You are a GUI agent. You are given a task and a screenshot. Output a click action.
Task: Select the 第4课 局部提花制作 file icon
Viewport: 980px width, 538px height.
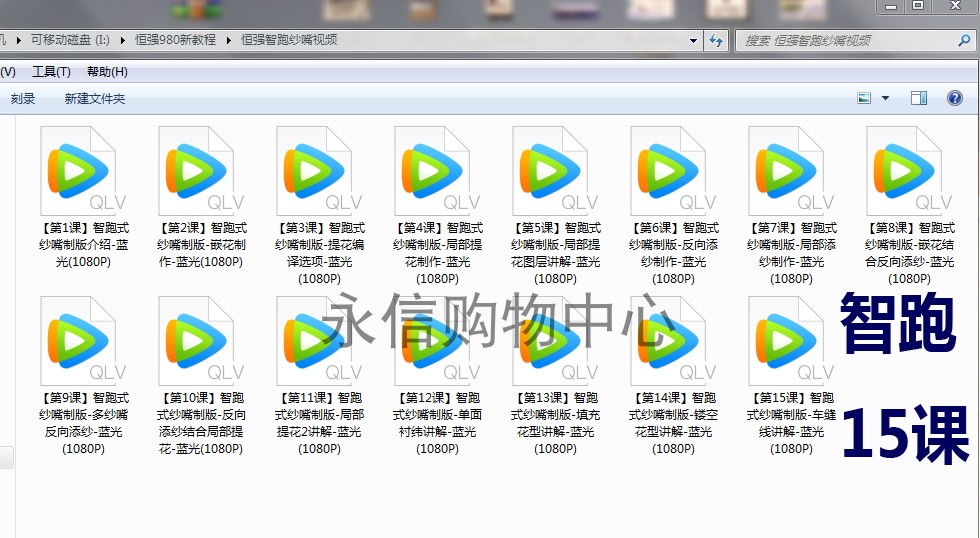(438, 171)
